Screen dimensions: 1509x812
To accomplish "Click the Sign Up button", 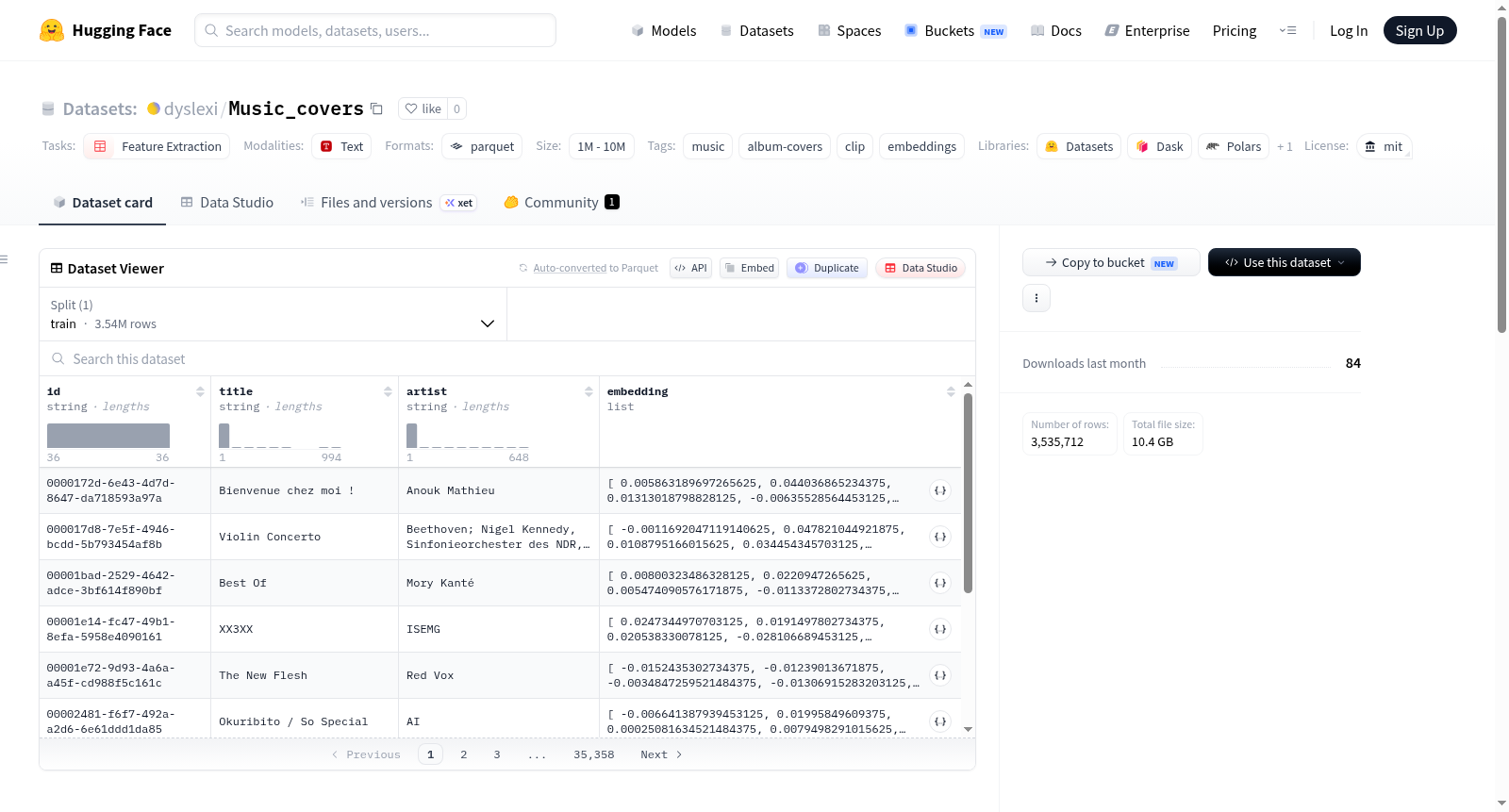I will tap(1419, 30).
